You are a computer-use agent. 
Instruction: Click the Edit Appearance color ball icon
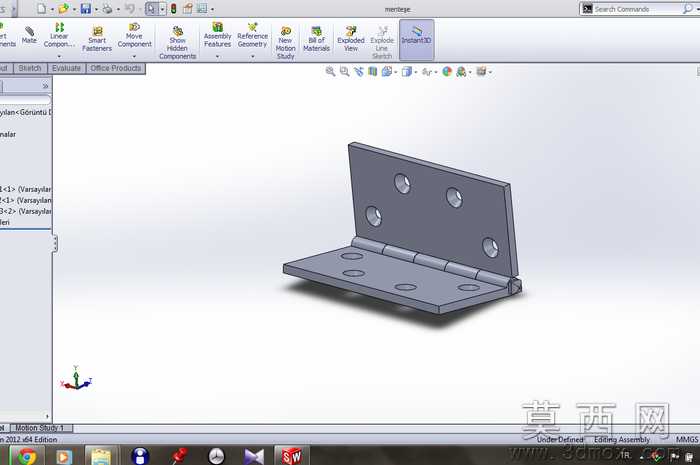click(447, 71)
